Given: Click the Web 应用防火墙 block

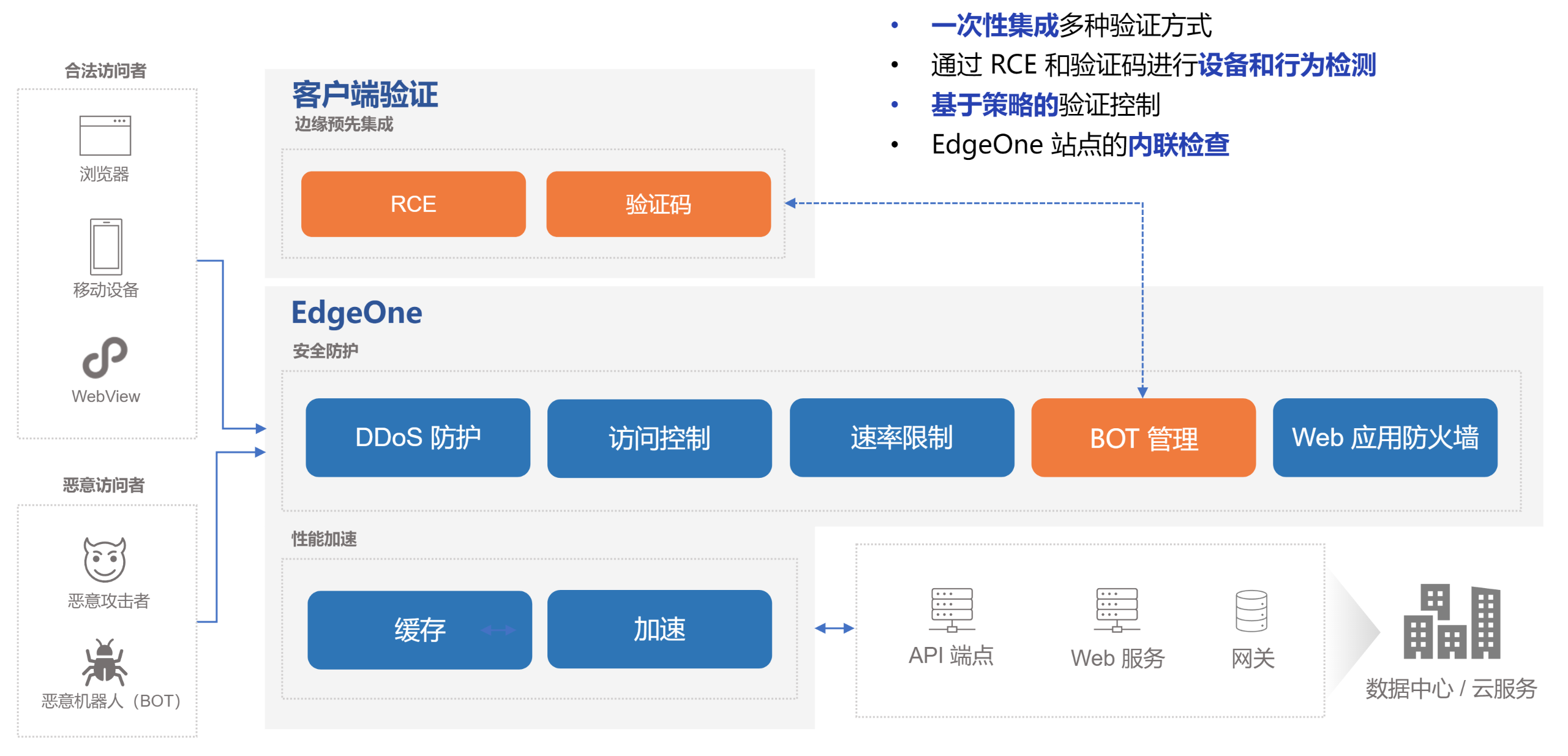Looking at the screenshot, I should [x=1384, y=437].
